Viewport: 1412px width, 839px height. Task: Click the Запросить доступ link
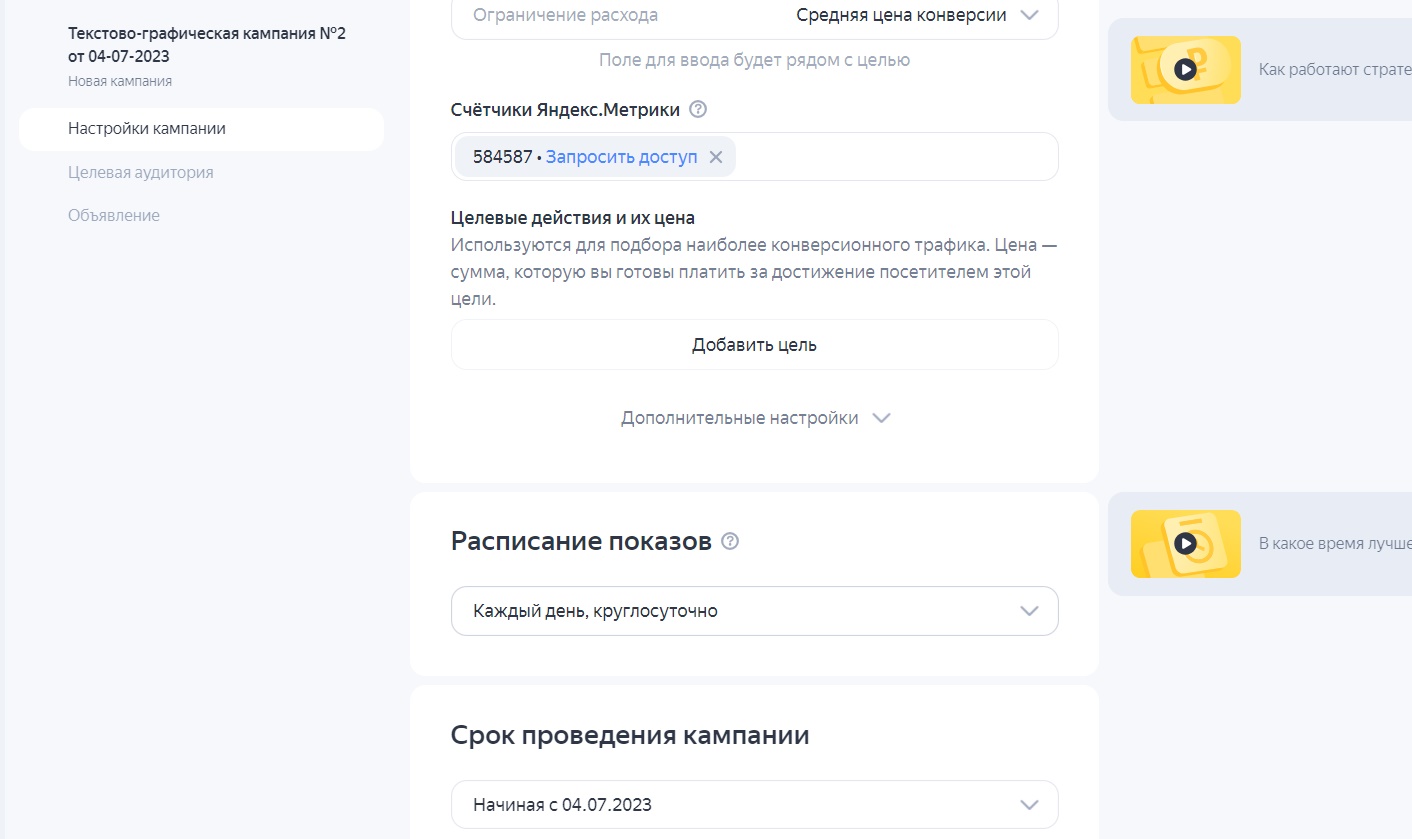tap(622, 157)
